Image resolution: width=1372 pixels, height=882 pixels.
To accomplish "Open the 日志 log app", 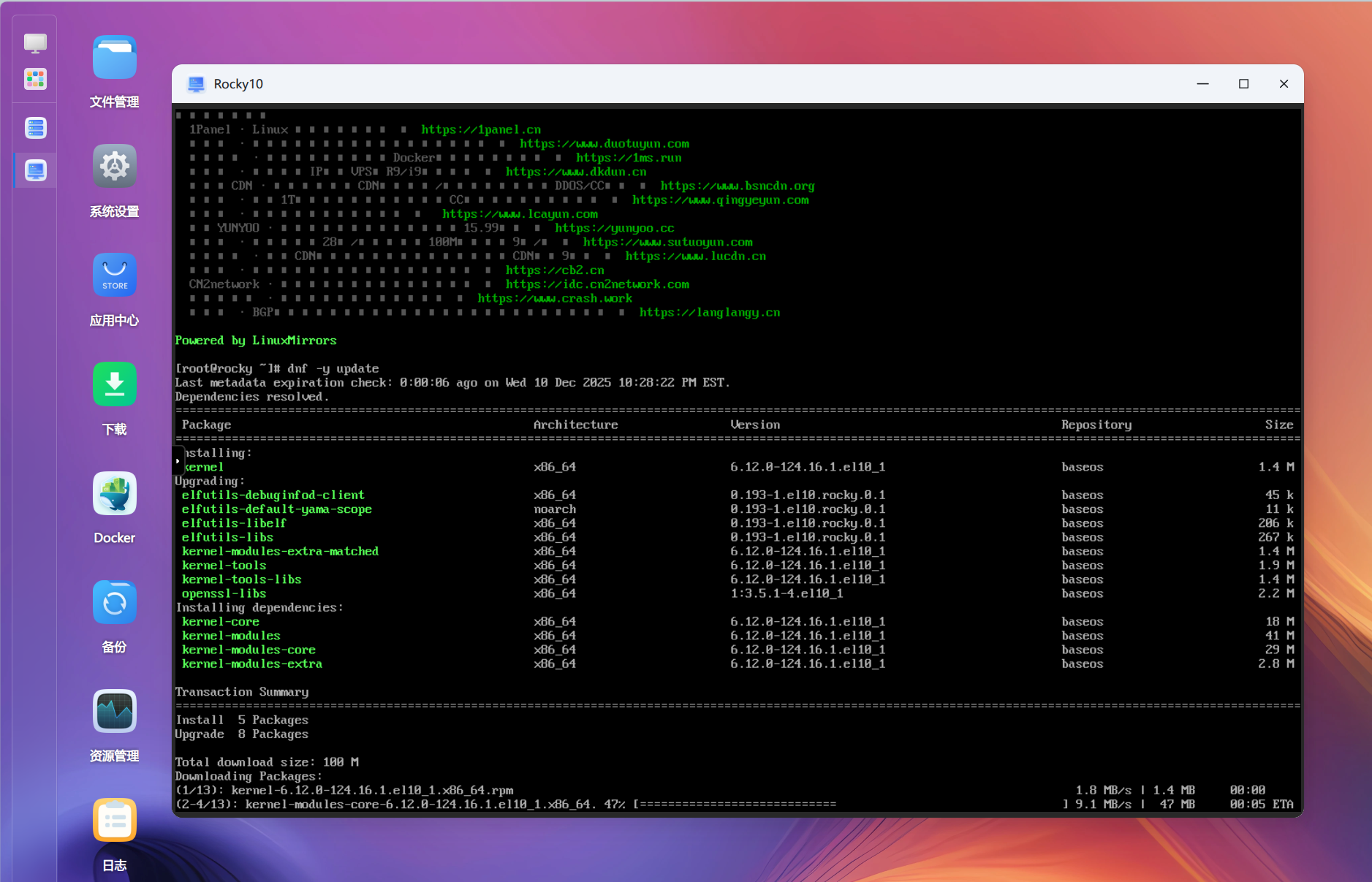I will [x=115, y=821].
